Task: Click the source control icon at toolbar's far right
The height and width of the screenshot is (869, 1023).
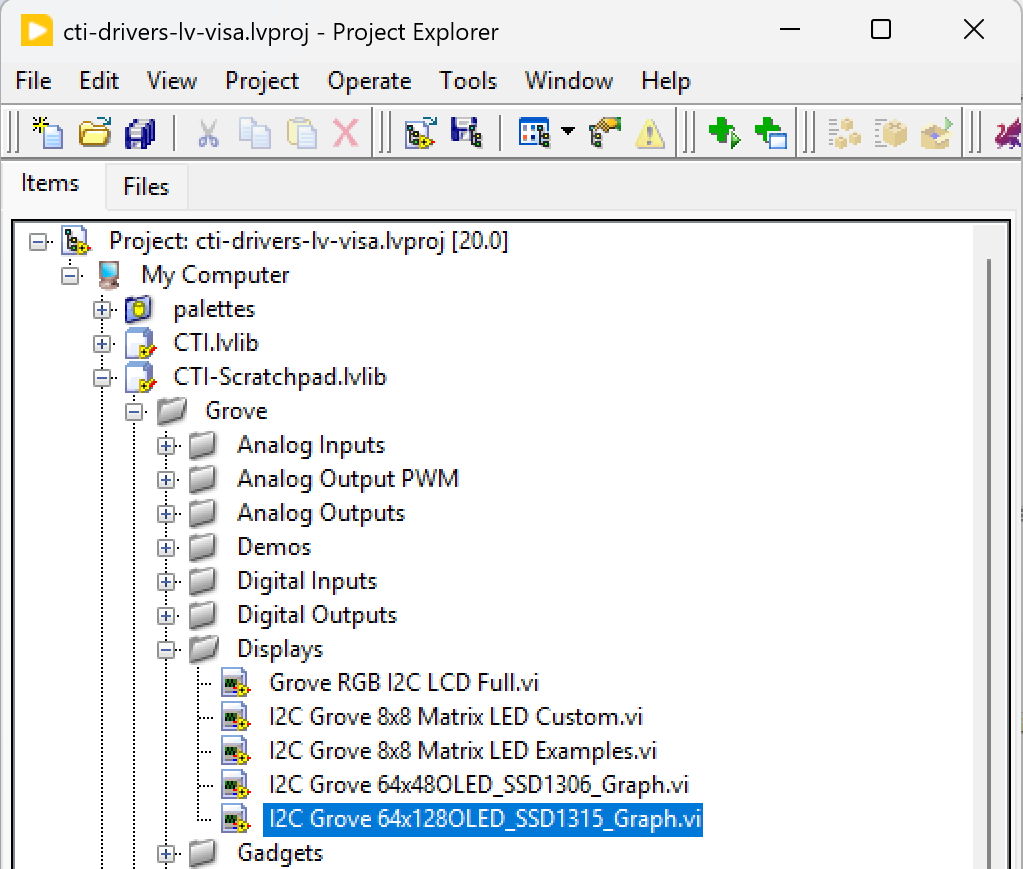Action: pos(1011,131)
